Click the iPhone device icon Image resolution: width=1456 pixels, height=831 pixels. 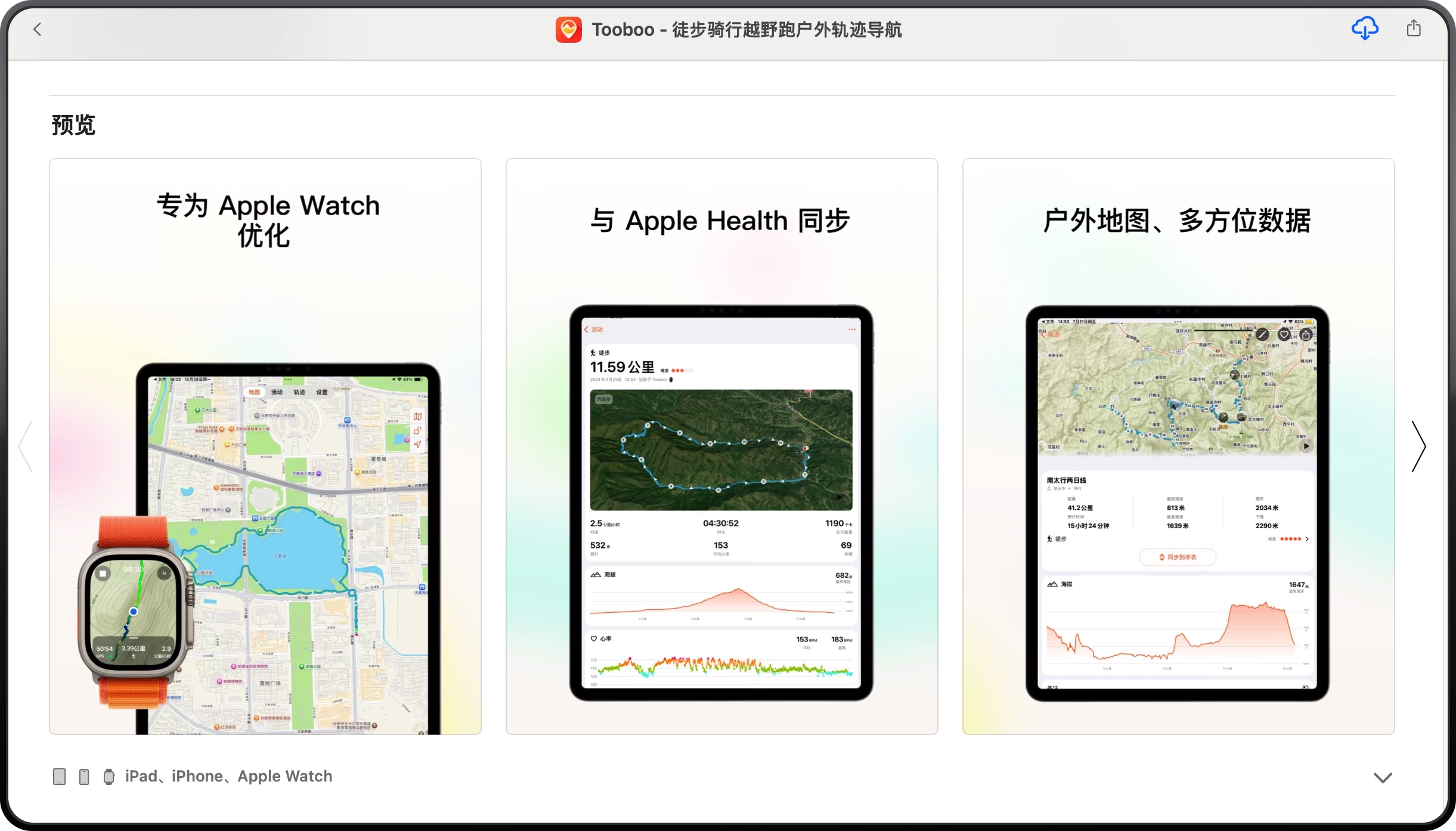click(84, 776)
